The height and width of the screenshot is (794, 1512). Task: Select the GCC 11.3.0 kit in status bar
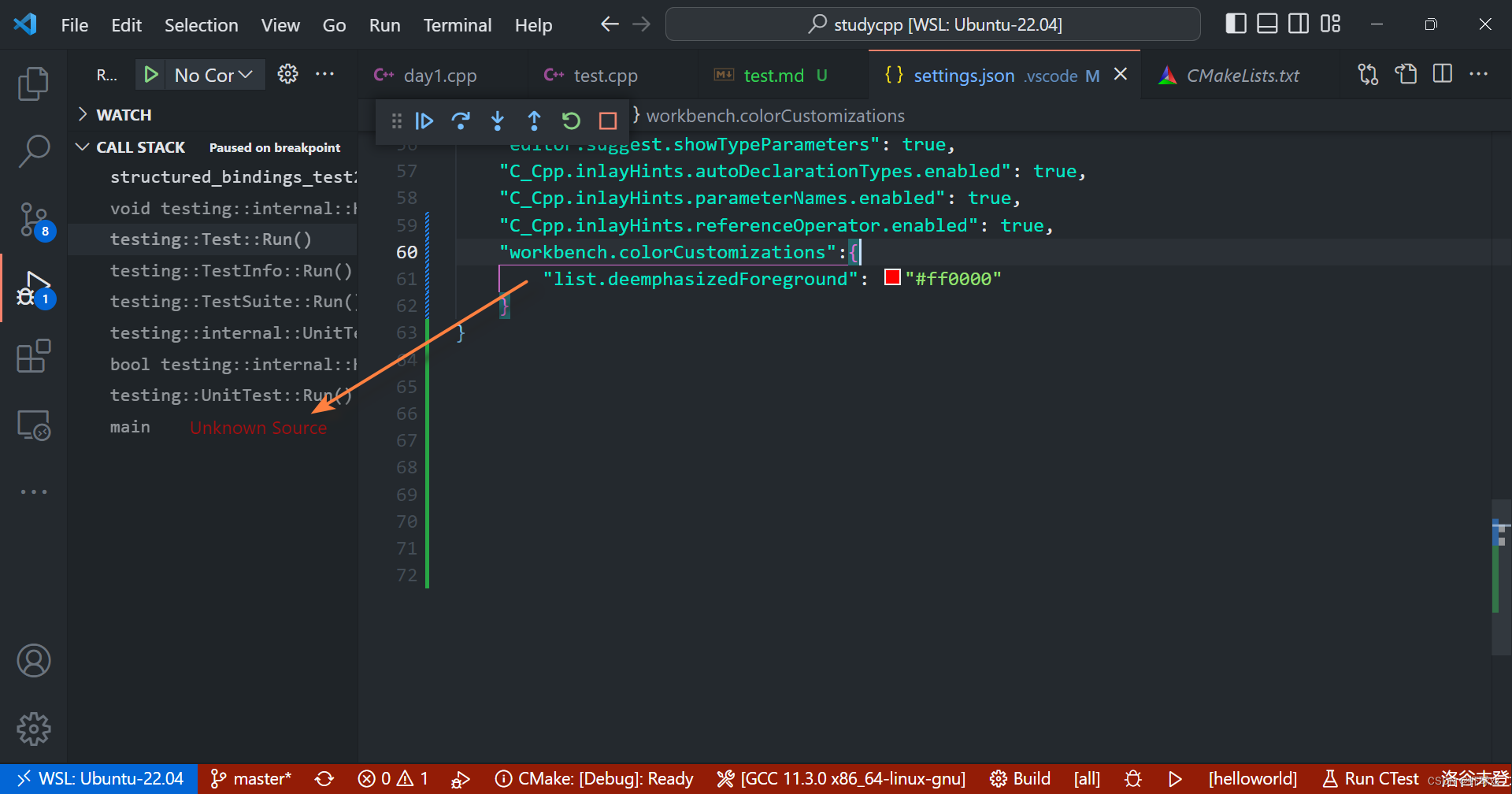click(841, 779)
